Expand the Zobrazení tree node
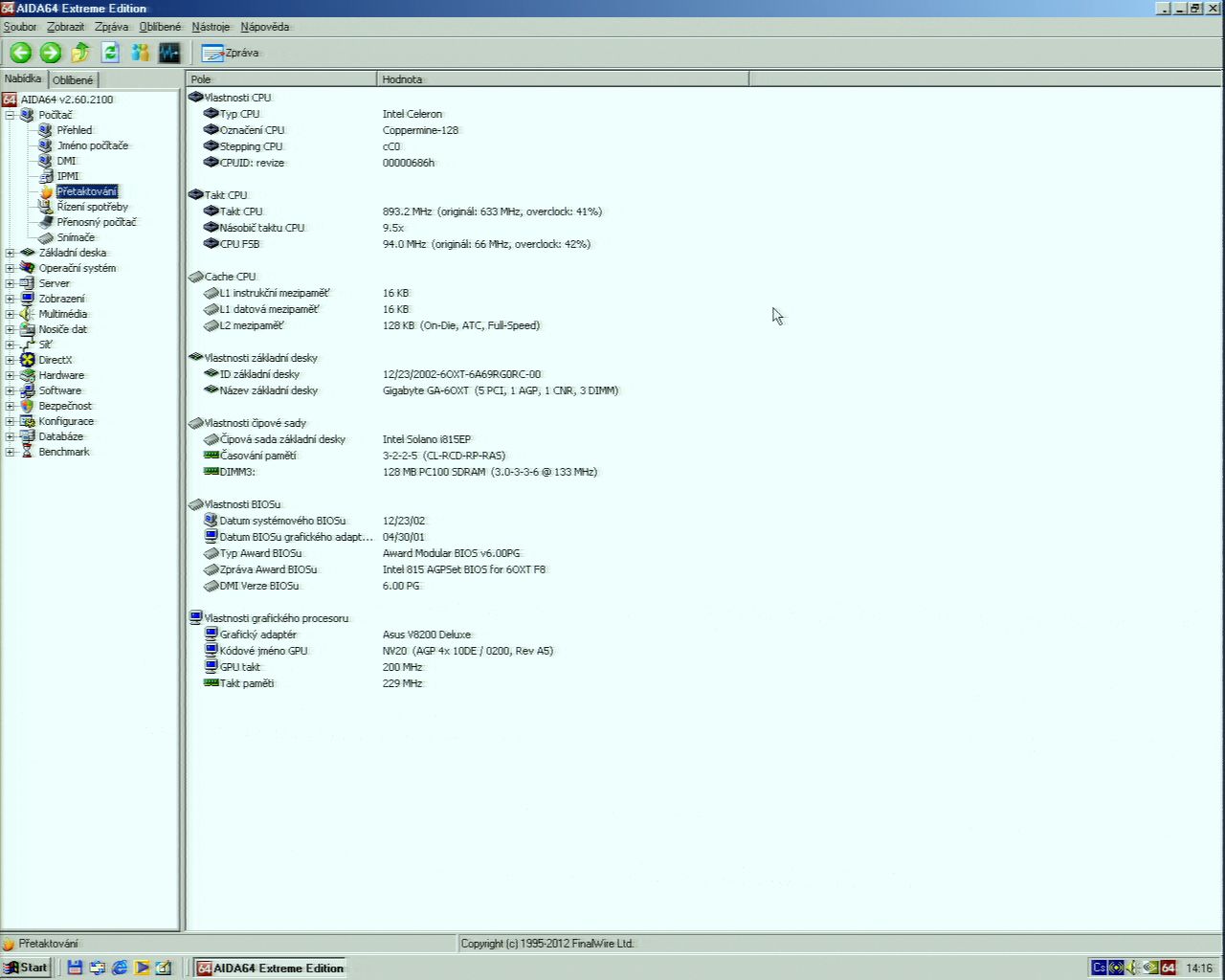Image resolution: width=1225 pixels, height=980 pixels. [x=11, y=299]
